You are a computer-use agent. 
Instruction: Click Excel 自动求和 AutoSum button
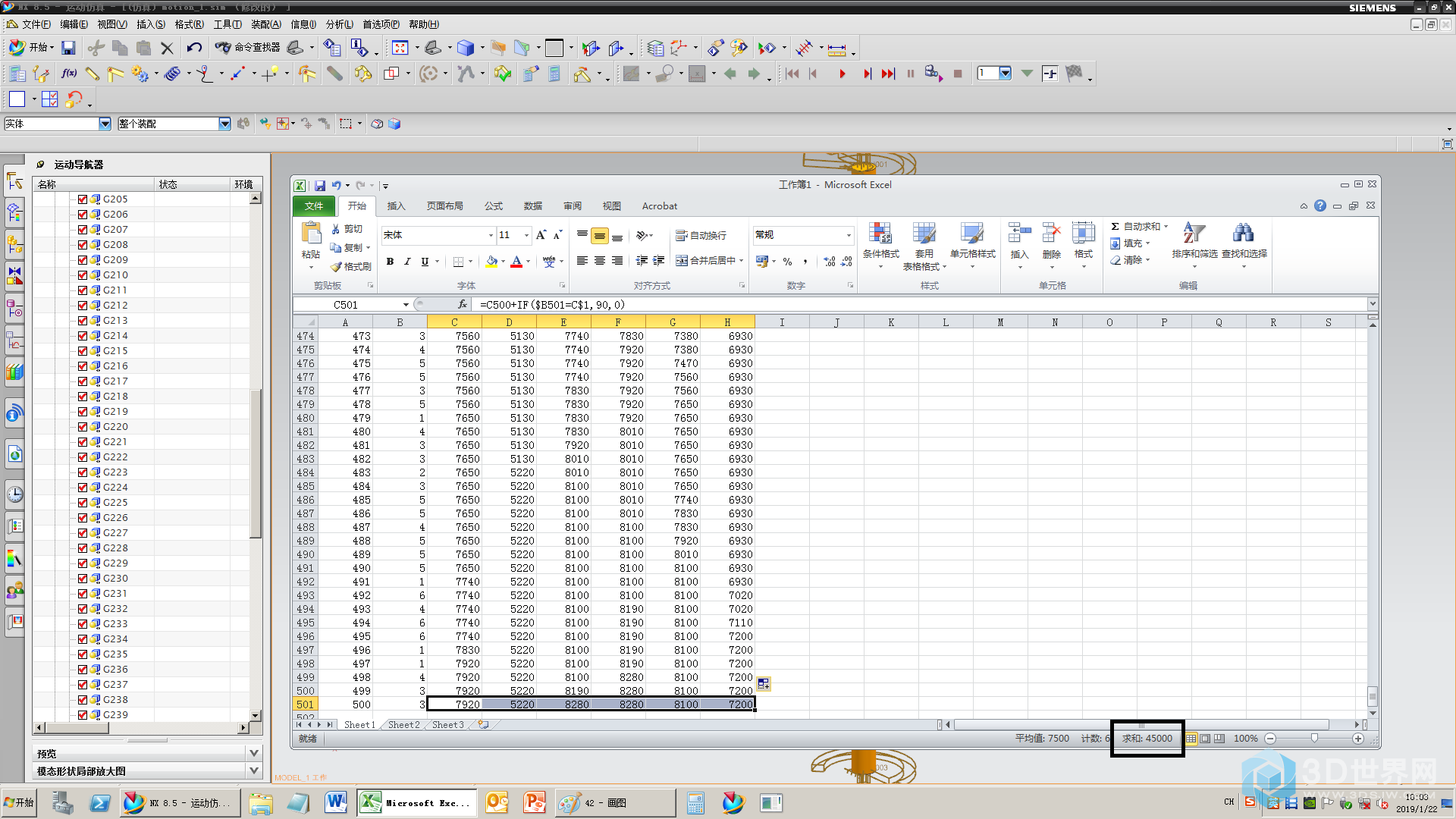coord(1139,227)
